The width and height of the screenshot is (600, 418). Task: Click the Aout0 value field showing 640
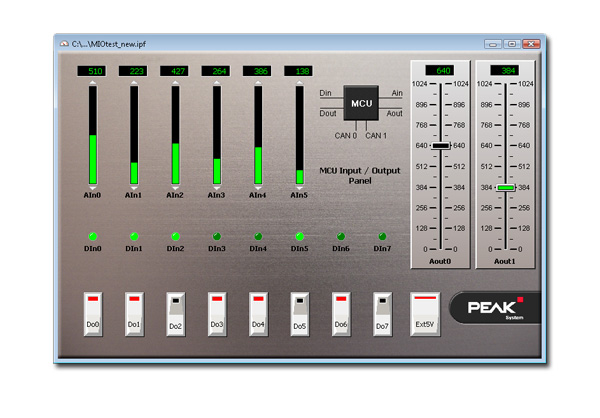point(440,70)
